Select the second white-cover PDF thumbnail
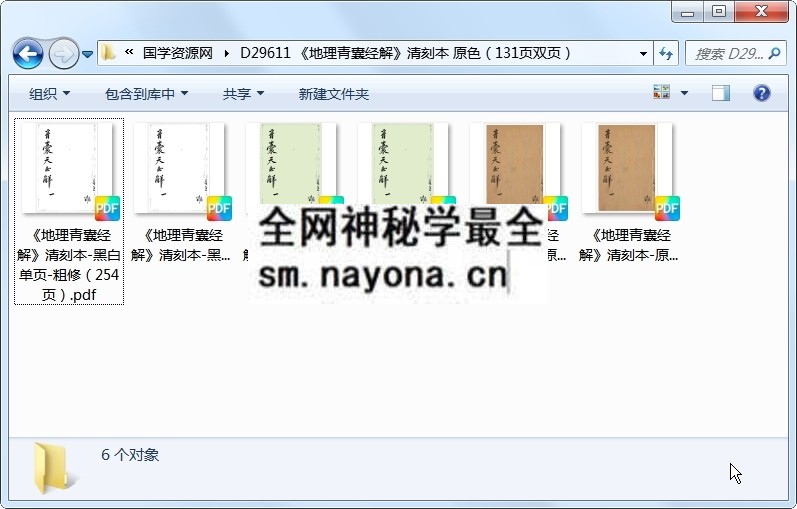 (x=179, y=168)
